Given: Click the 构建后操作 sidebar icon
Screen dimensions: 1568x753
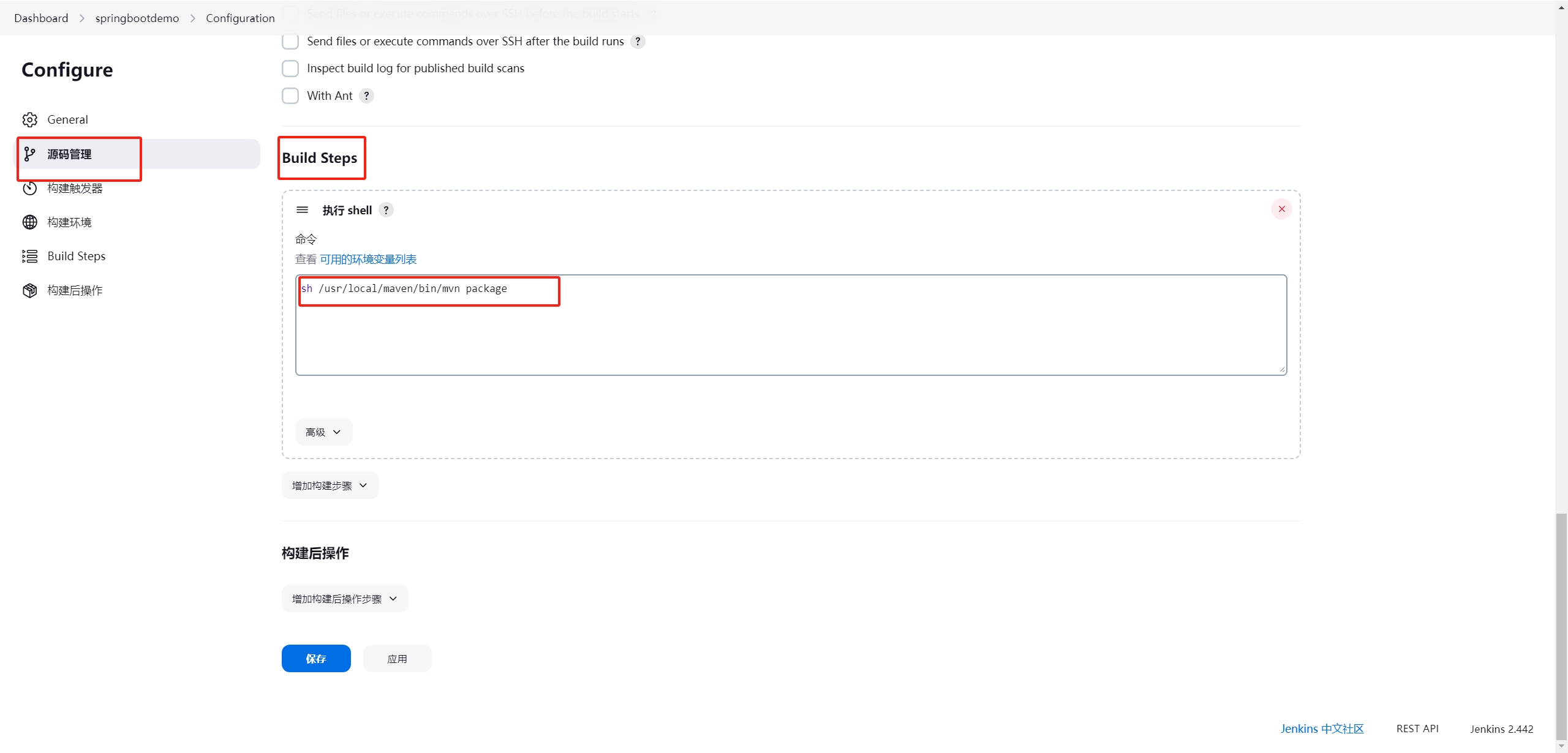Looking at the screenshot, I should [x=29, y=290].
